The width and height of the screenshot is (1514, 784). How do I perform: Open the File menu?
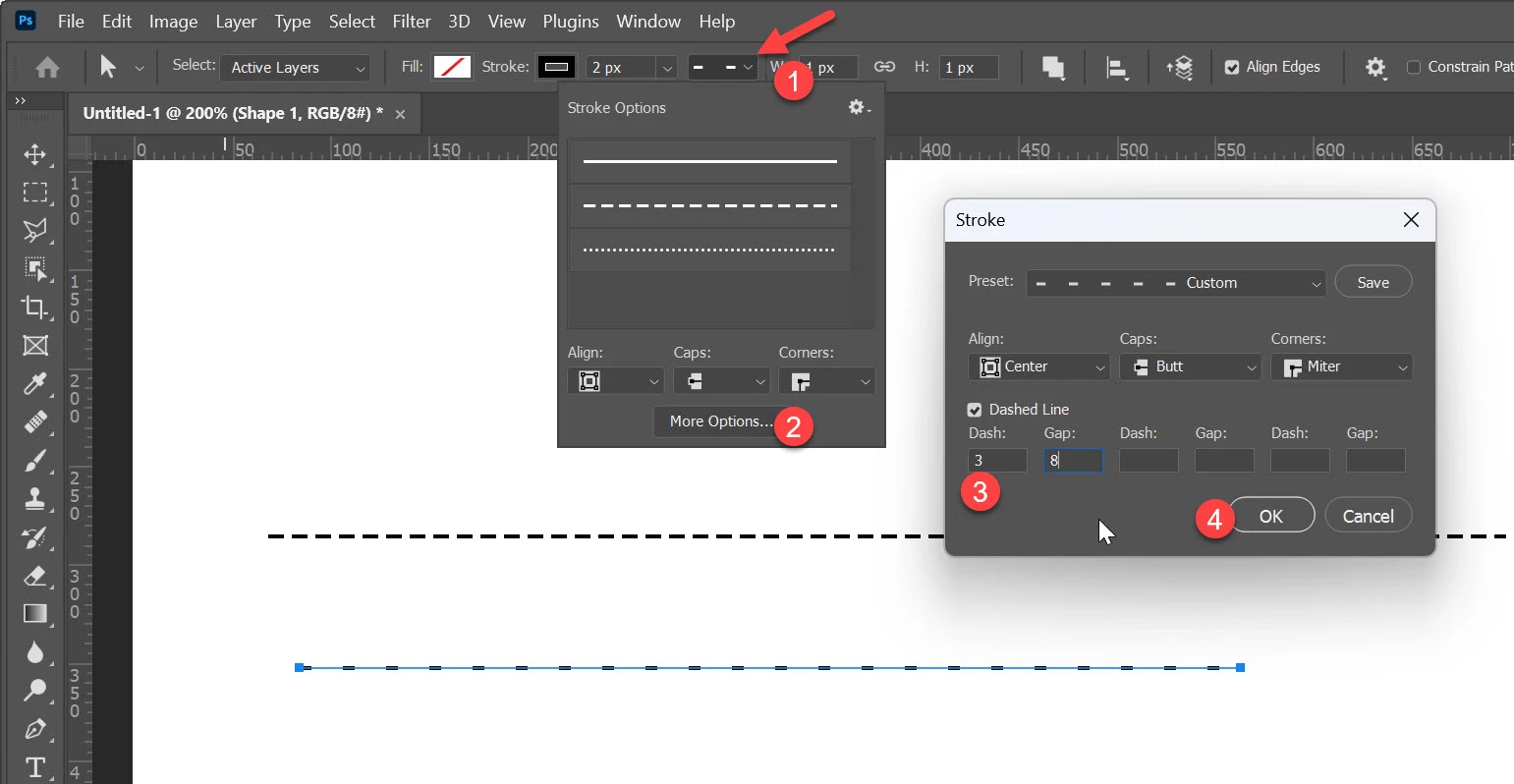tap(71, 21)
